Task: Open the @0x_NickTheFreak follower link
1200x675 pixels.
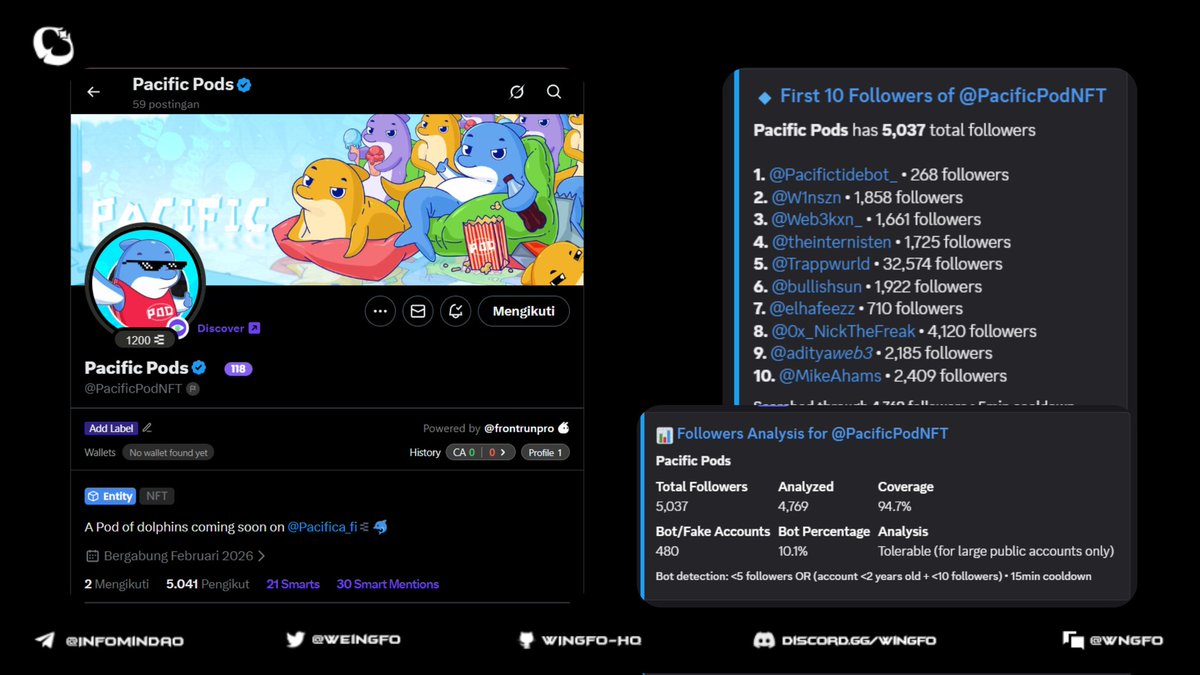Action: tap(843, 331)
